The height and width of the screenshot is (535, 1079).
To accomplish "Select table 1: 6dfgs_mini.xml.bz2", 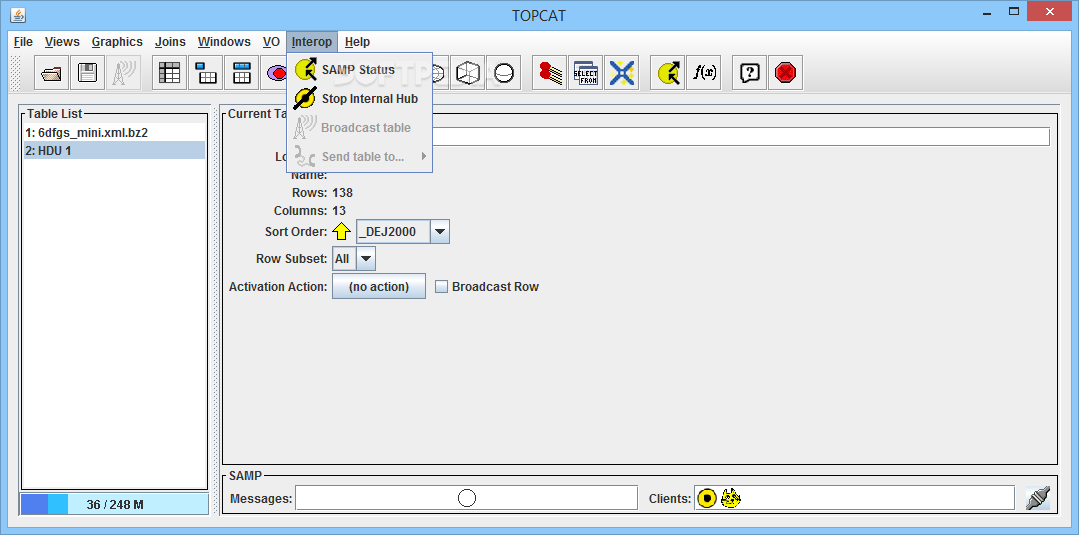I will (x=114, y=133).
